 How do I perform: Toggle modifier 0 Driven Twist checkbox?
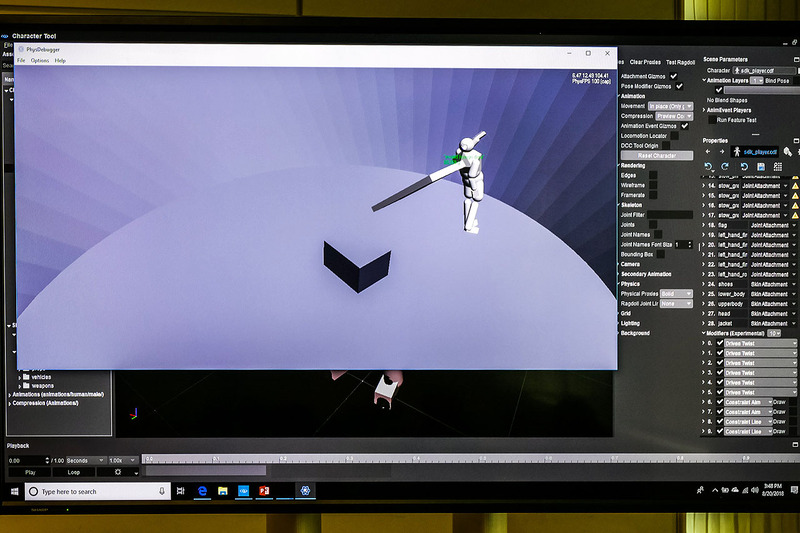click(720, 343)
